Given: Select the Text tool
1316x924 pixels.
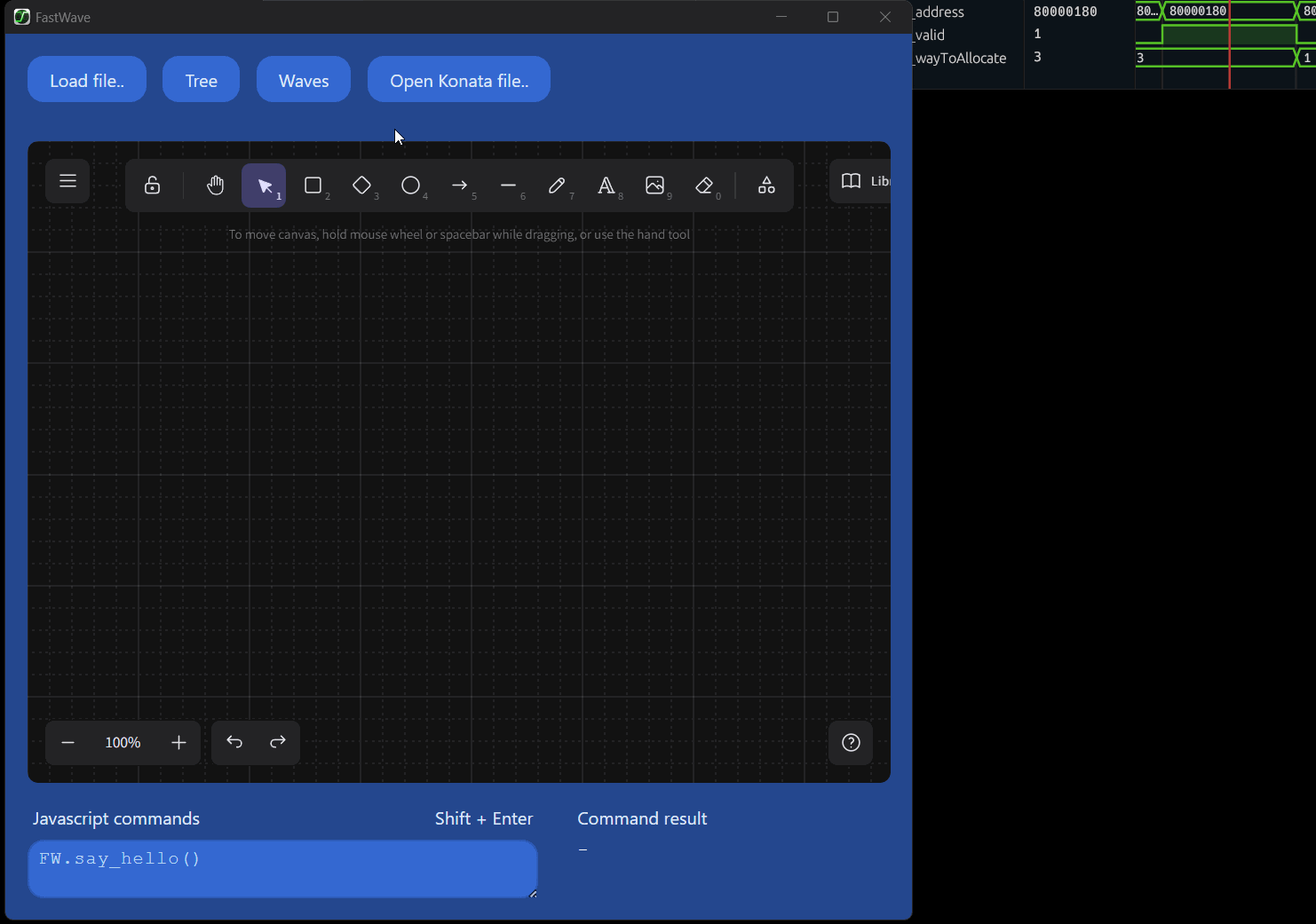Looking at the screenshot, I should point(606,186).
